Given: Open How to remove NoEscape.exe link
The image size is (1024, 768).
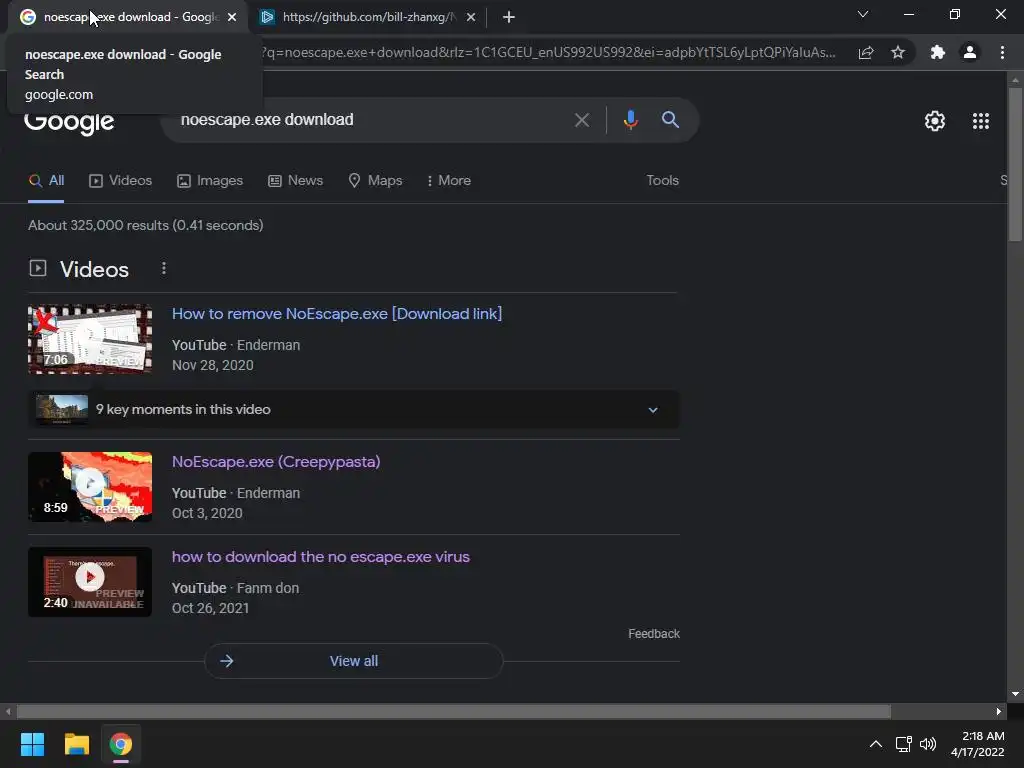Looking at the screenshot, I should click(337, 314).
